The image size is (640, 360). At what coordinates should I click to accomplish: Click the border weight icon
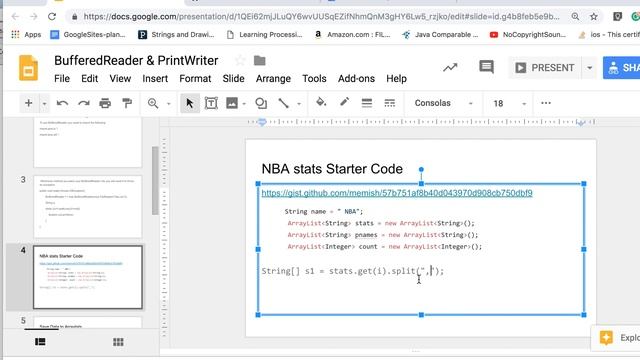(367, 103)
